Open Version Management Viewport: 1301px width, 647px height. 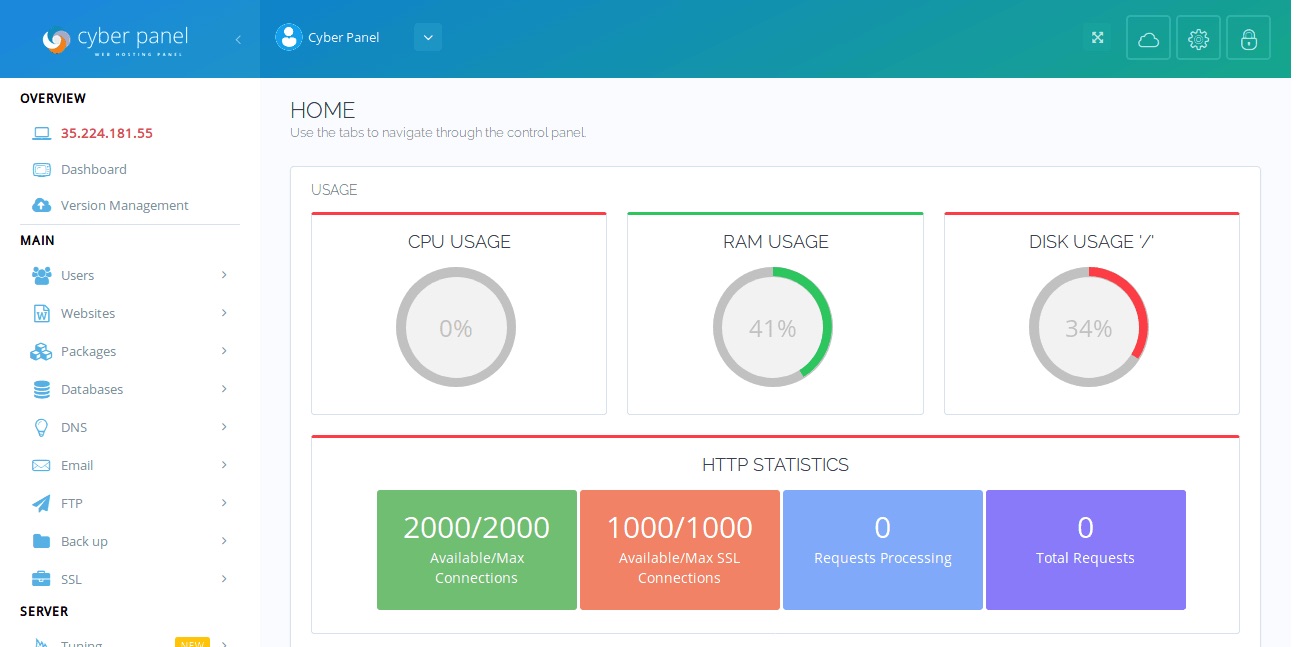pos(124,205)
